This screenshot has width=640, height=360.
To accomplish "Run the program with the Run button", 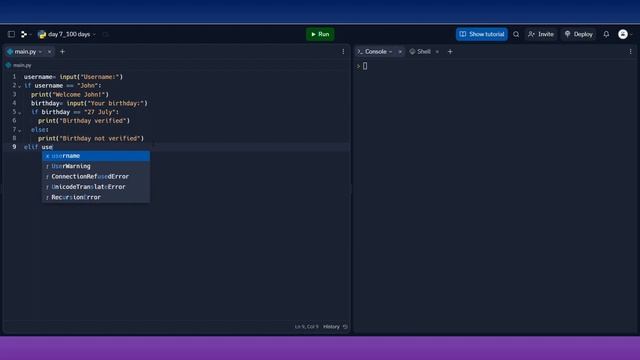I will point(320,34).
